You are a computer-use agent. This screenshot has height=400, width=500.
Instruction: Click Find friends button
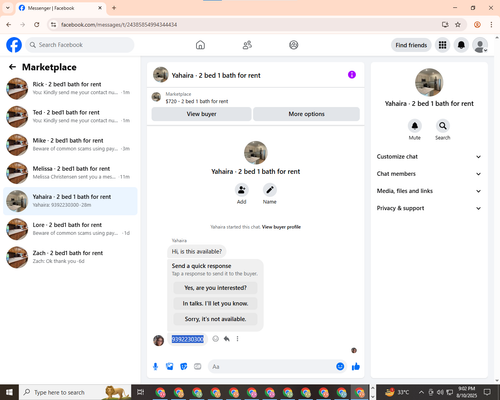411,45
